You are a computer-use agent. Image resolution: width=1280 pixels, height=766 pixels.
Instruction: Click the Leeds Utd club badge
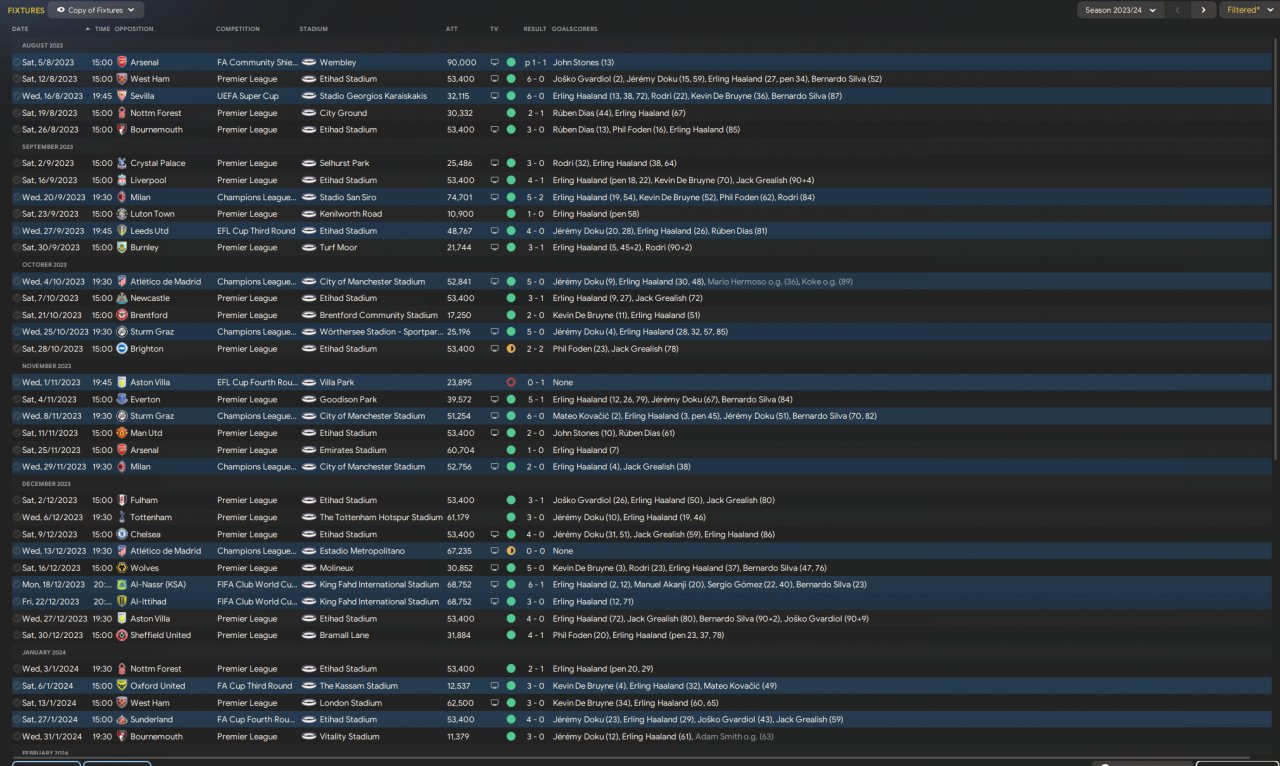pyautogui.click(x=122, y=231)
